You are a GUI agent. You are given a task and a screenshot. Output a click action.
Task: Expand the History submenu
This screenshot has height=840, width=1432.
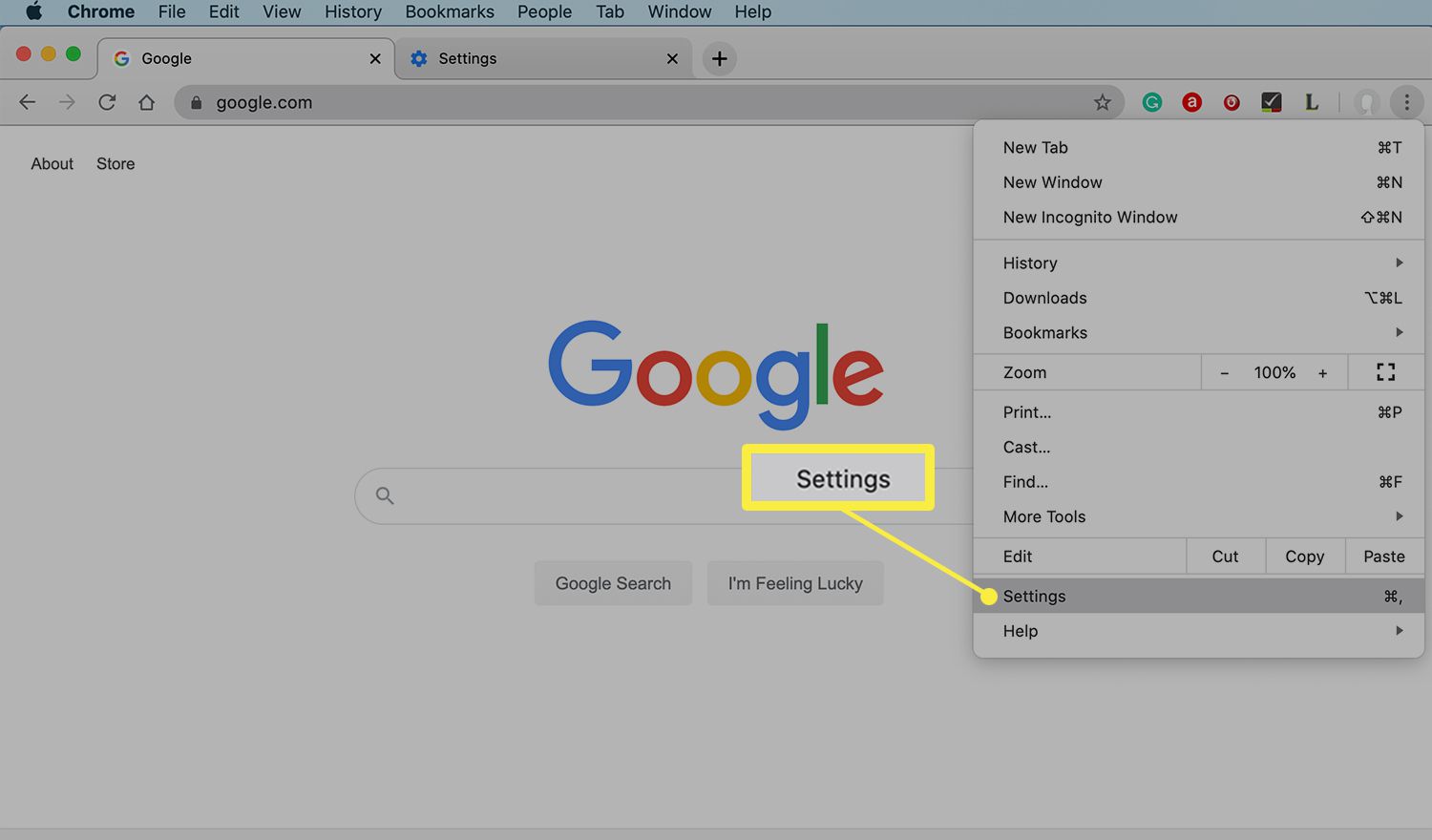point(1198,262)
